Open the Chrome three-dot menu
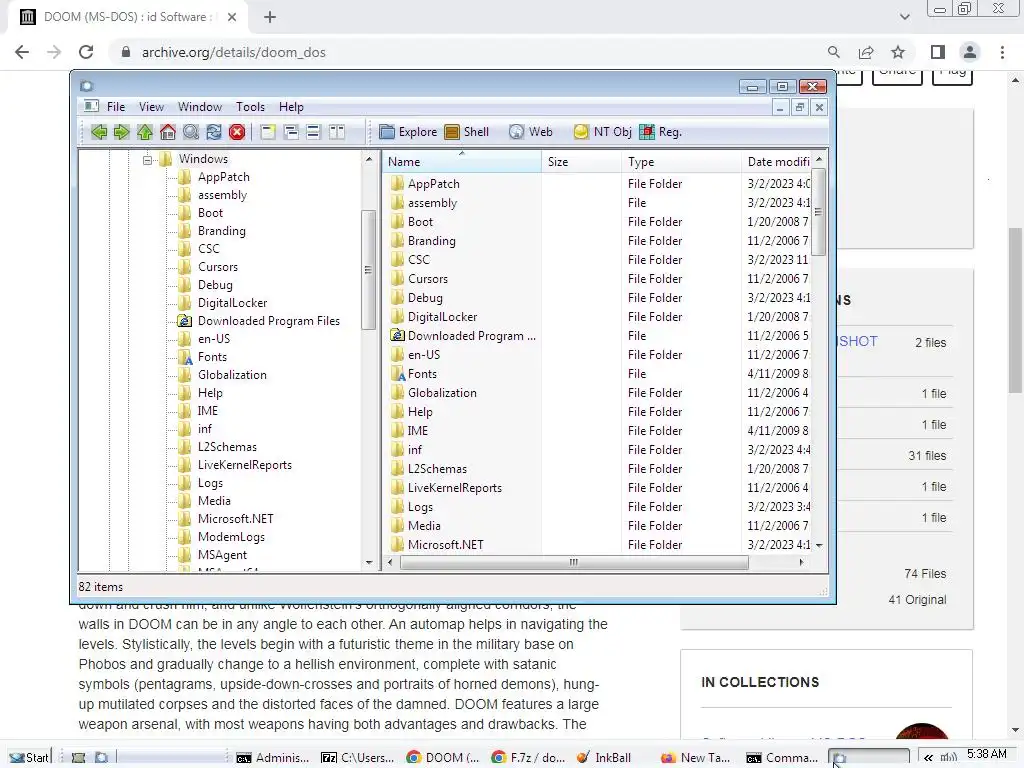 coord(1002,52)
